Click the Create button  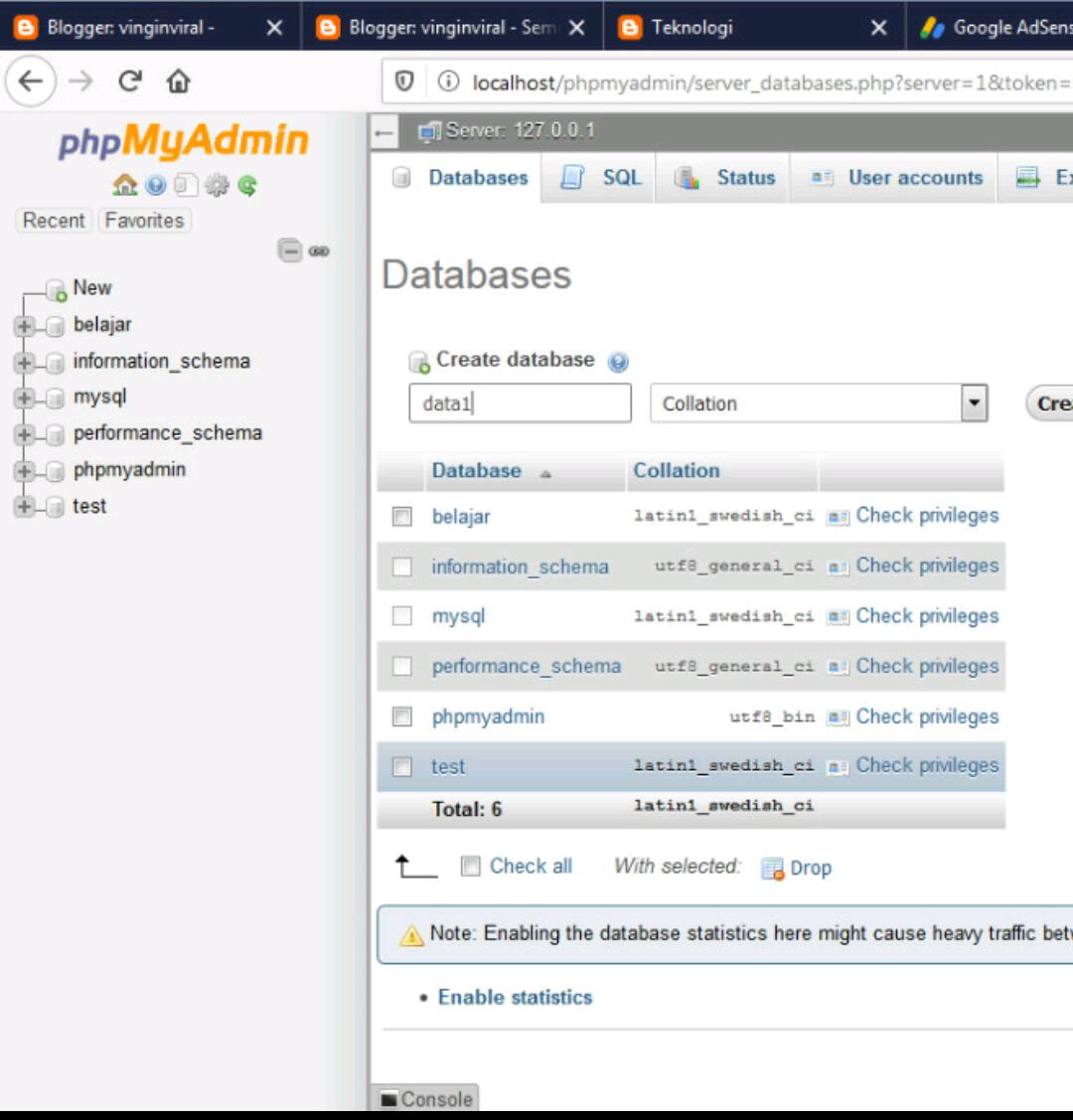(1051, 403)
